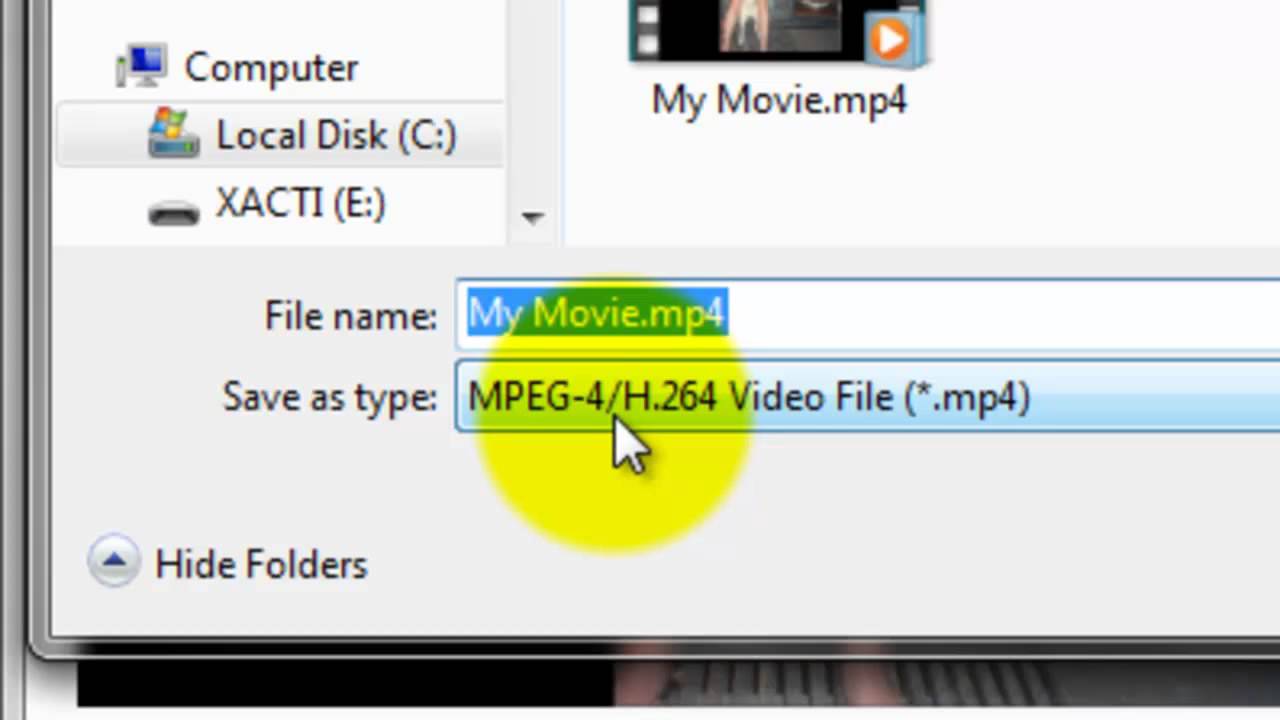The height and width of the screenshot is (720, 1280).
Task: Select the My Movie.mp4 video thumbnail
Action: tap(777, 30)
